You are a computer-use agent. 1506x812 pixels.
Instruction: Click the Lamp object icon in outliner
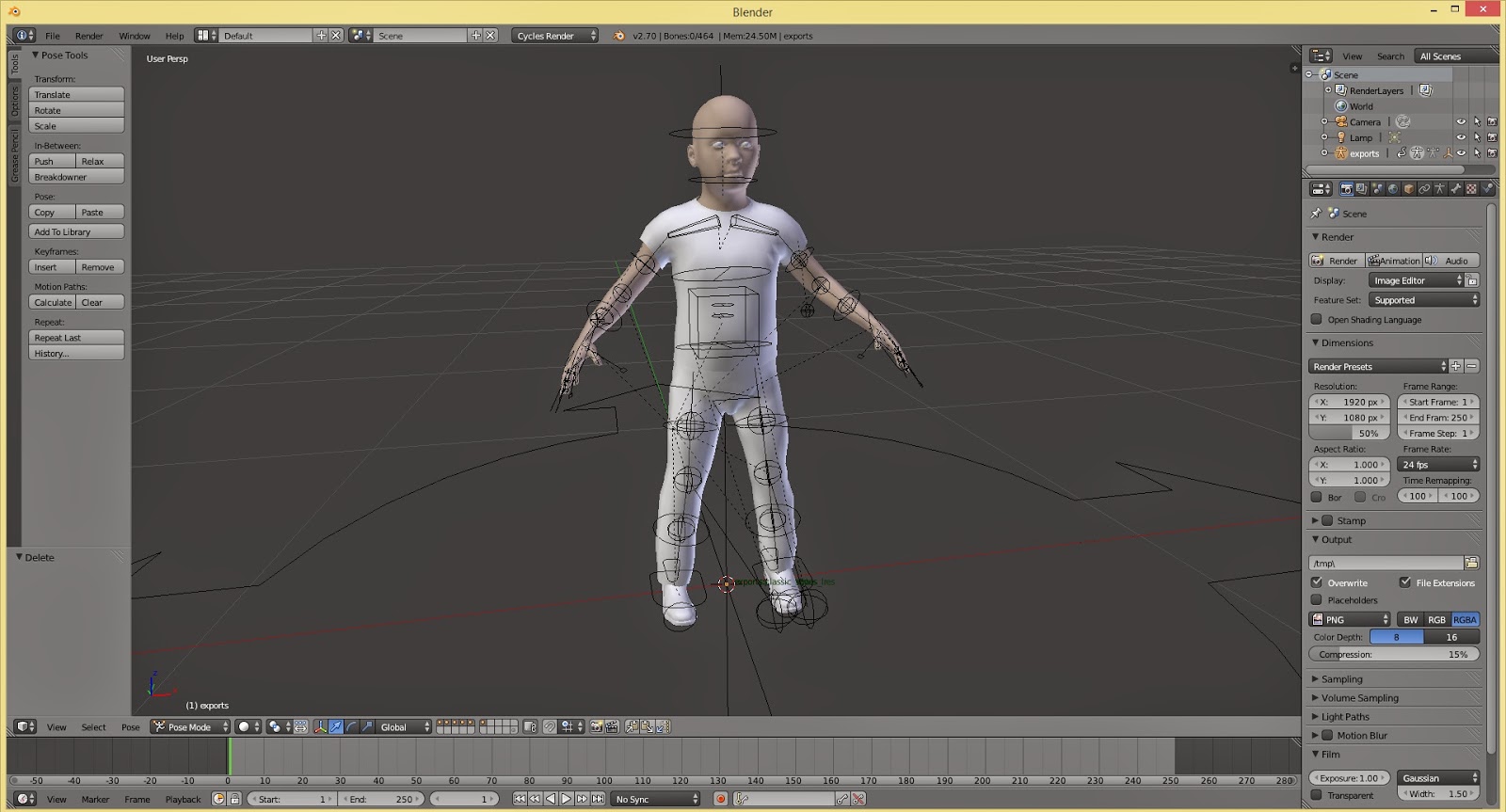(x=1341, y=137)
